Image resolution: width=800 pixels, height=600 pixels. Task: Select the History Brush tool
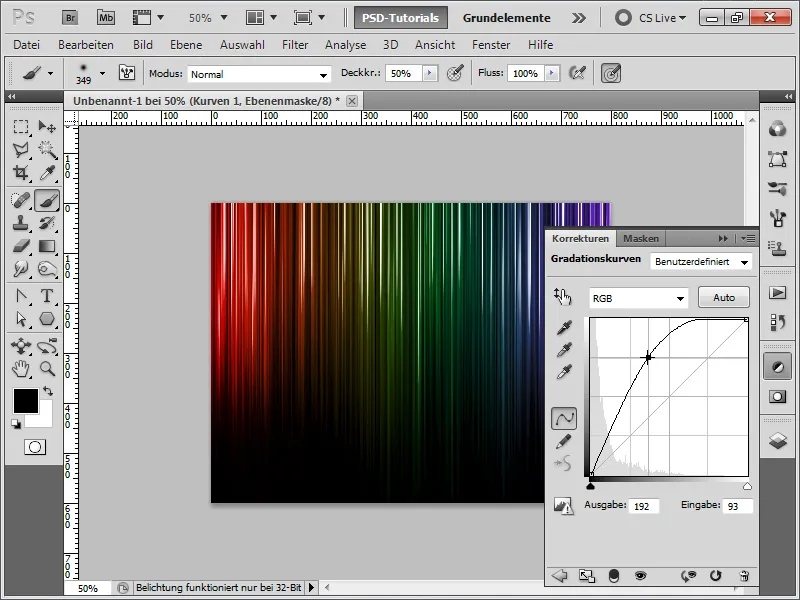(x=47, y=223)
